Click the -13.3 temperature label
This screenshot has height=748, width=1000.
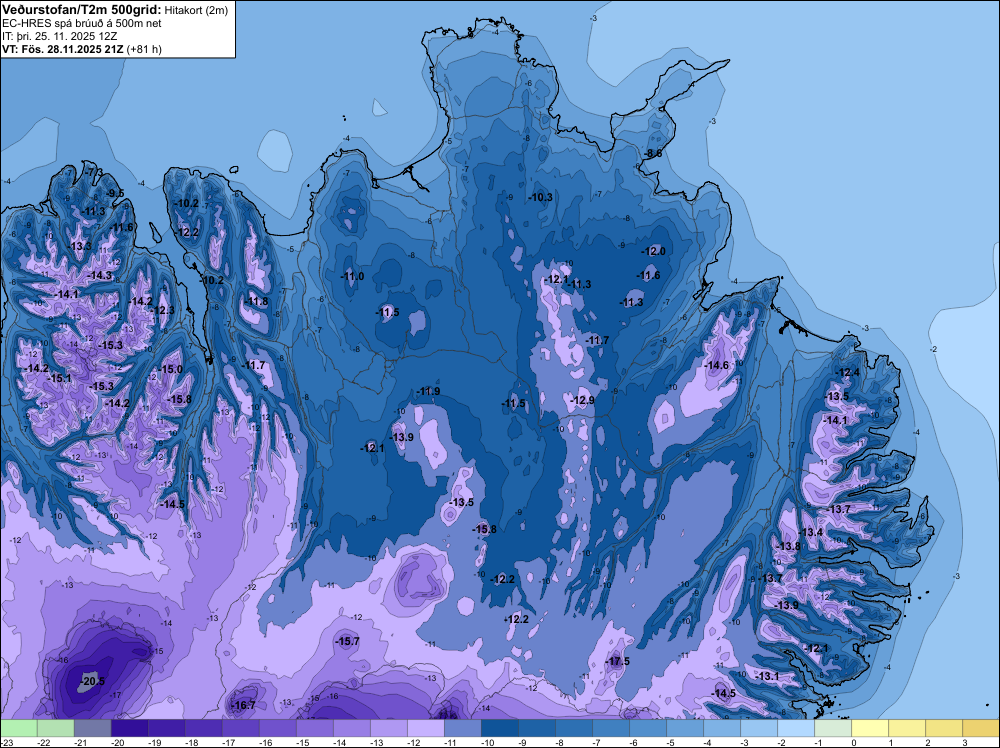tap(80, 246)
